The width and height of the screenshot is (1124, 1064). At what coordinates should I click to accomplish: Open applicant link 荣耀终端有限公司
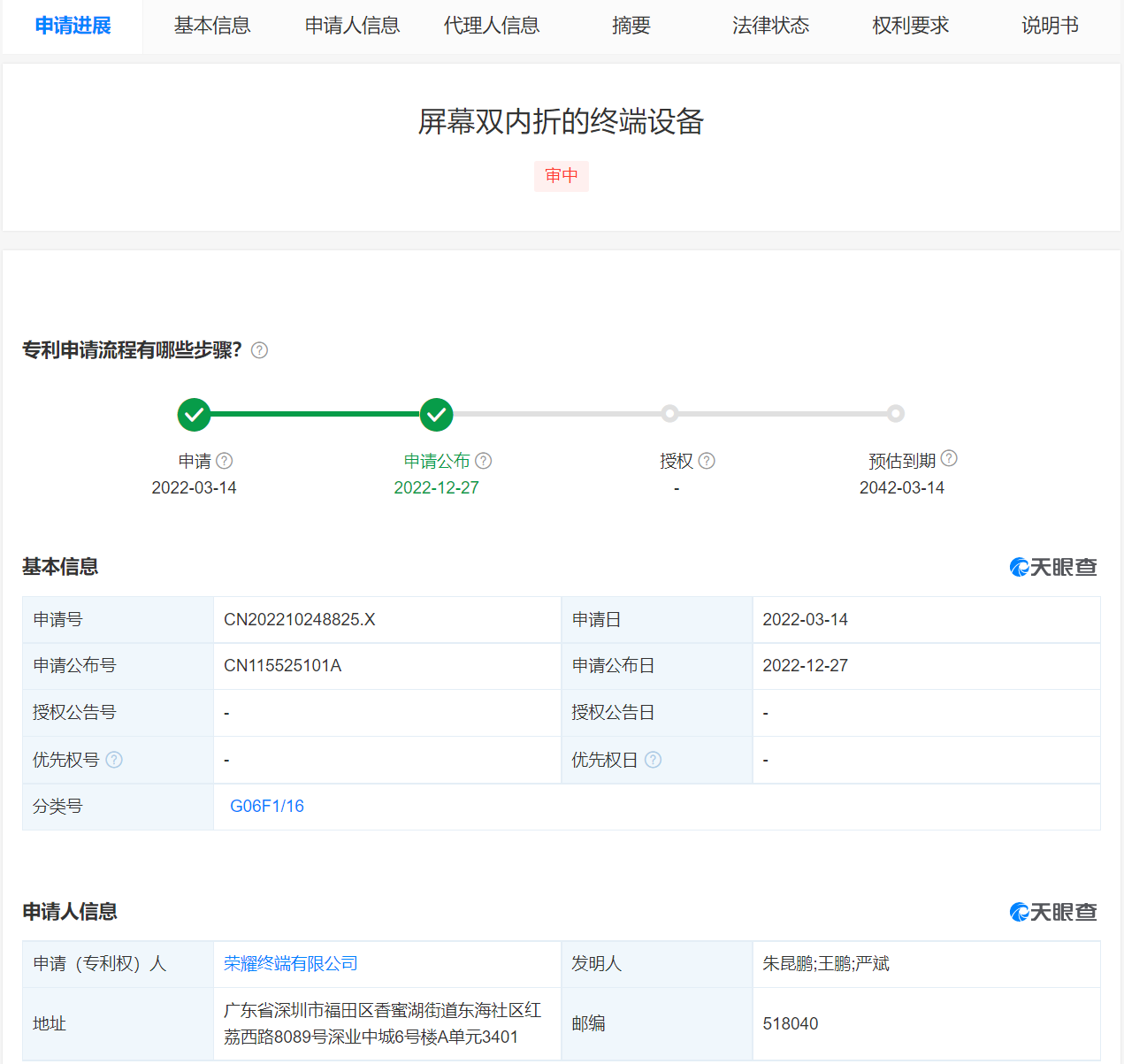tap(291, 963)
